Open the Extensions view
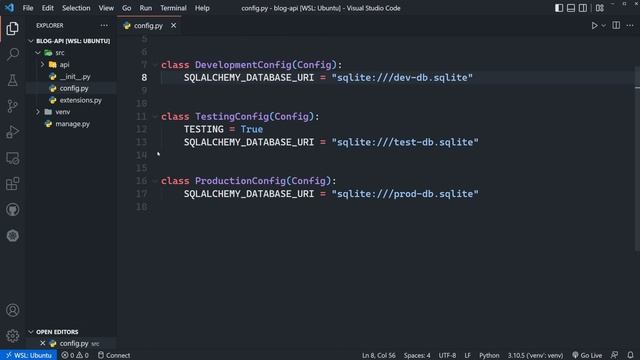 pyautogui.click(x=13, y=184)
